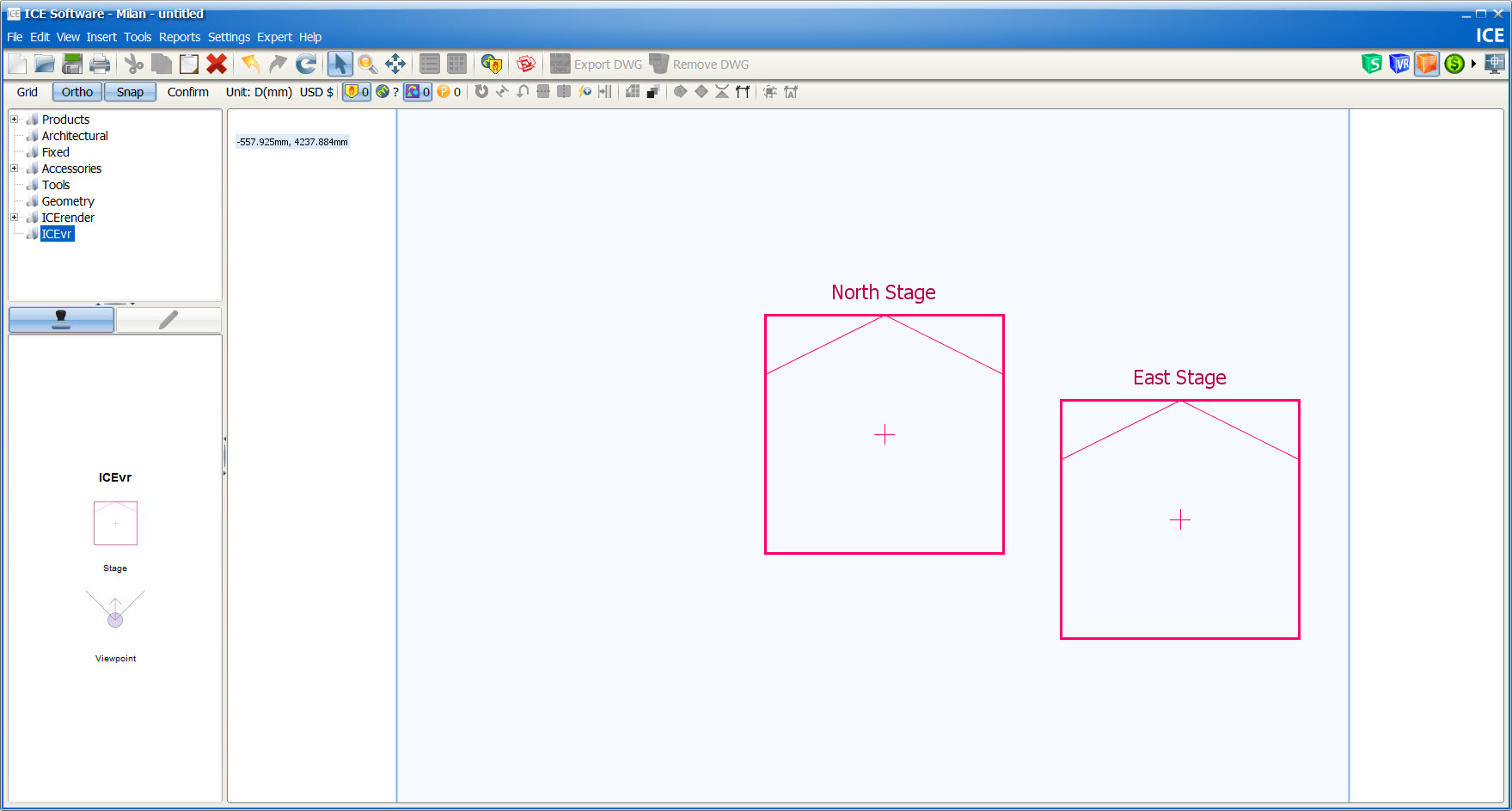Toggle the colorful paint counter button
Image resolution: width=1512 pixels, height=811 pixels.
[x=418, y=92]
